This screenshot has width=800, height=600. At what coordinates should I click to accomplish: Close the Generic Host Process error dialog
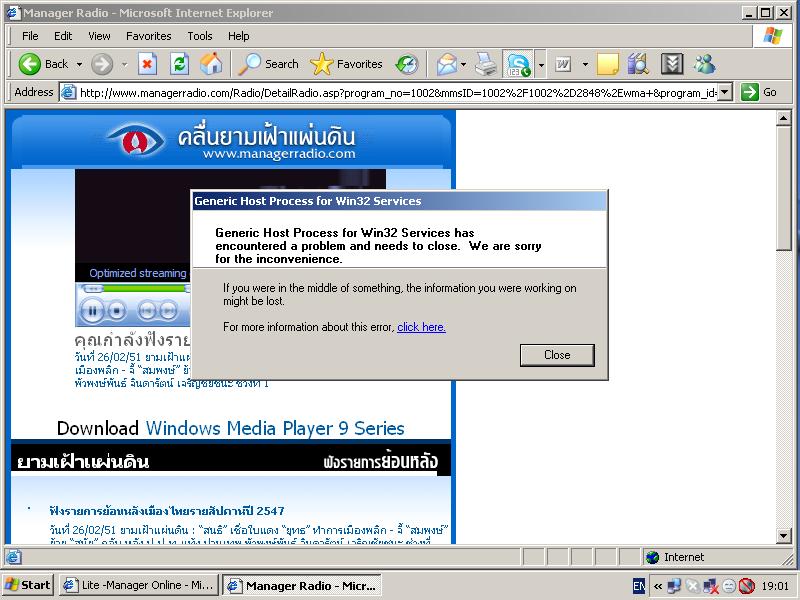557,355
